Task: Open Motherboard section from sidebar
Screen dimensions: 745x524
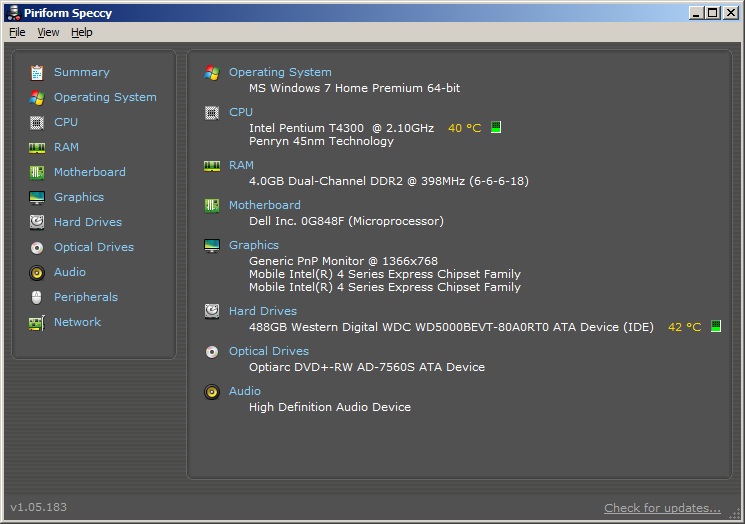Action: [90, 172]
